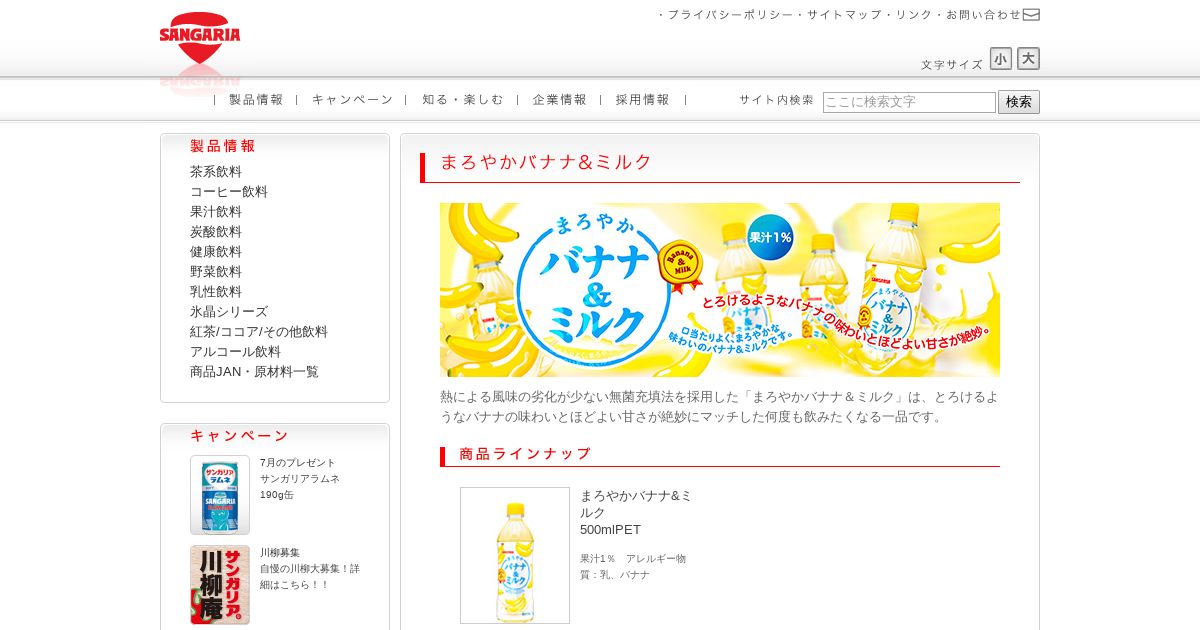Select 炭酸飲料 in sidebar

point(216,232)
